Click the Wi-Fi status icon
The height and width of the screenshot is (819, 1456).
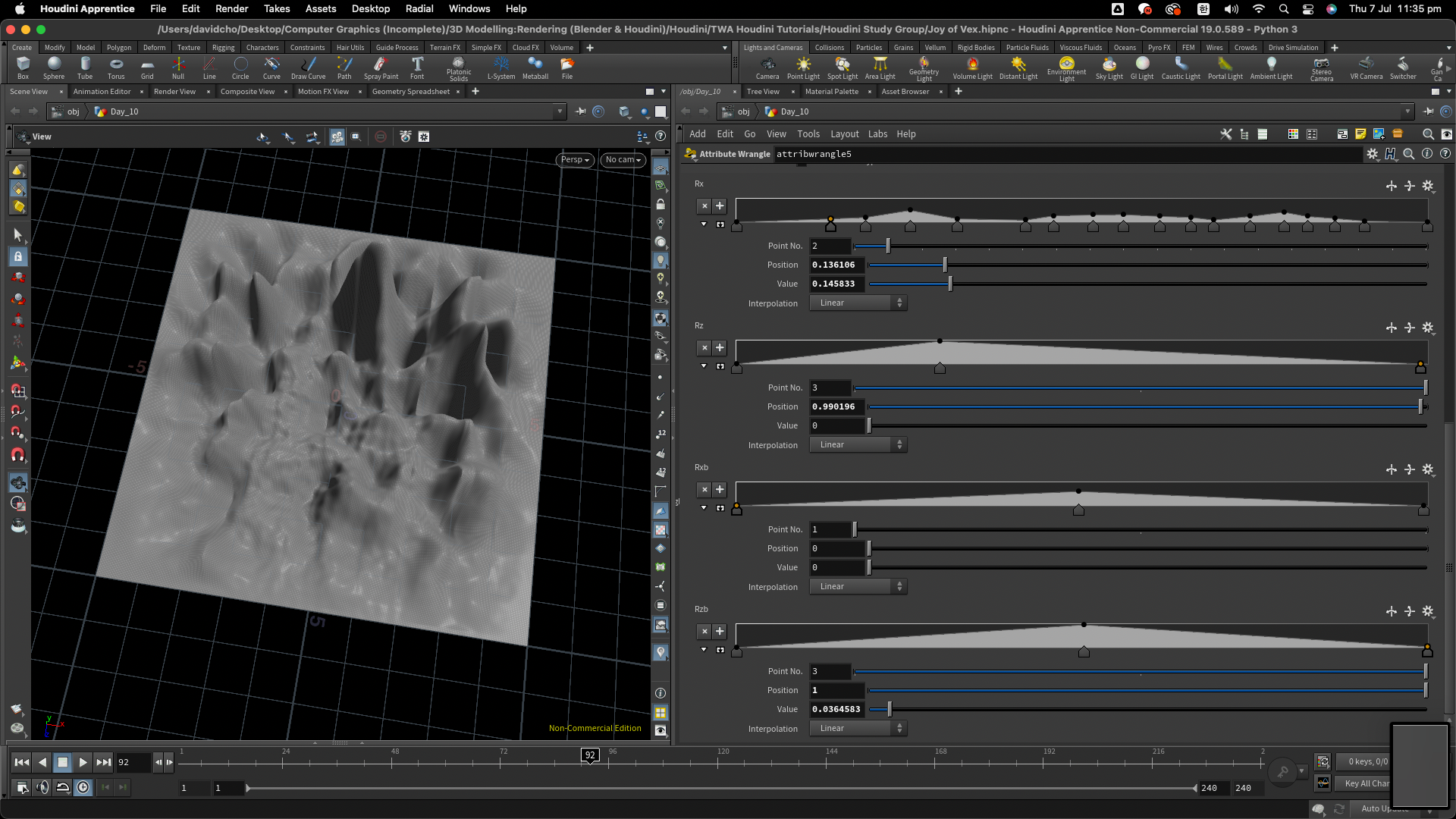(1259, 9)
